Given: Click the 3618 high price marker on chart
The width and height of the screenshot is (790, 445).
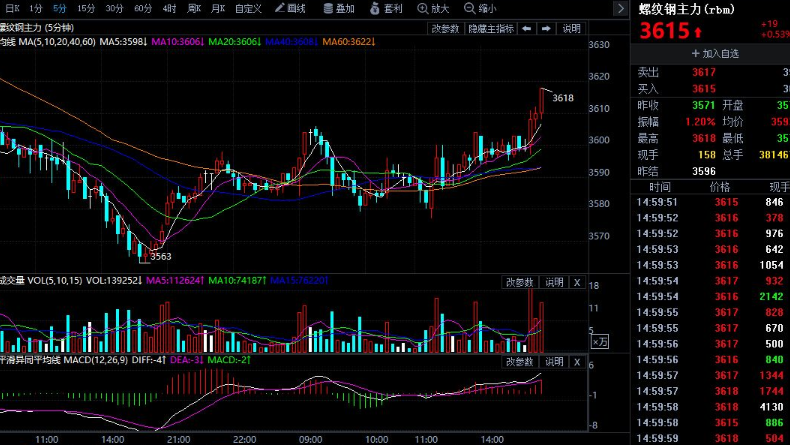Looking at the screenshot, I should coord(563,98).
